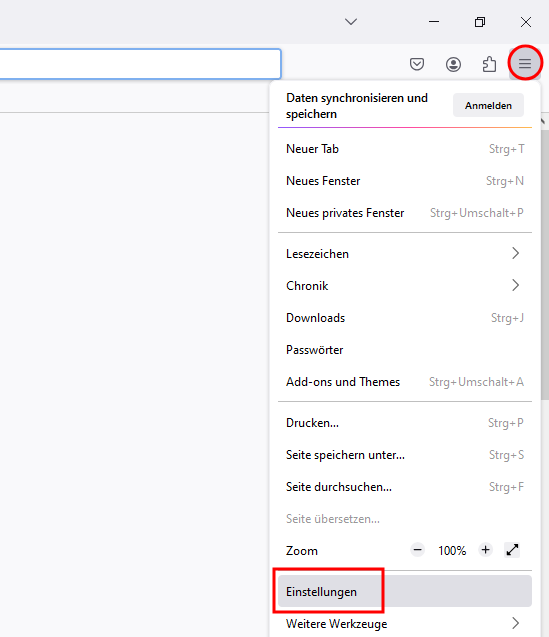Click the Pocket save icon

417,64
